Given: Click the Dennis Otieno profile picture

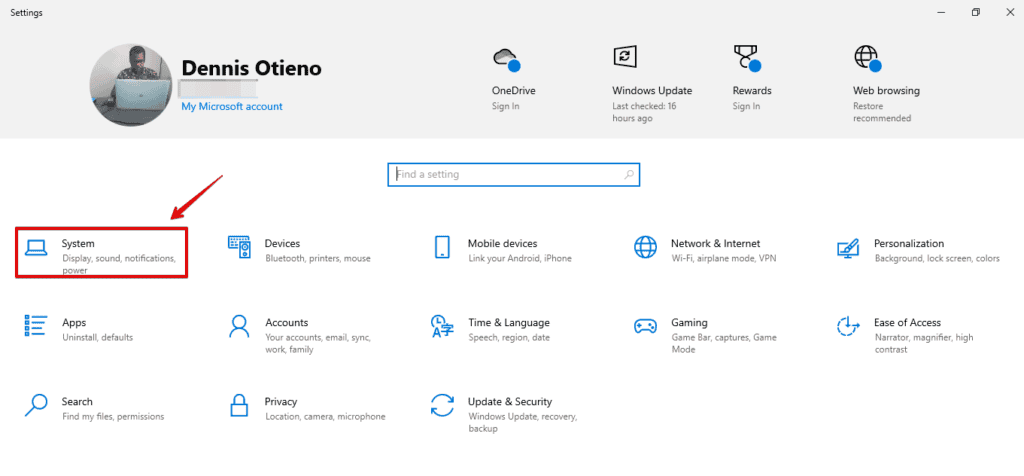Looking at the screenshot, I should 130,84.
